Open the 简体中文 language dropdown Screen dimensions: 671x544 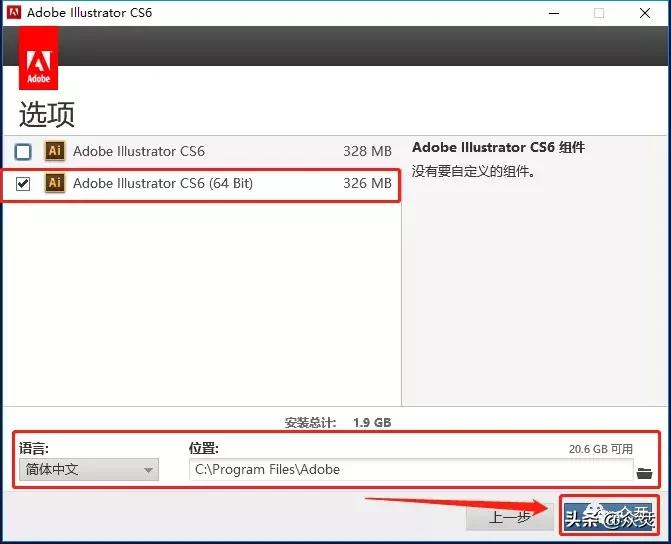89,470
